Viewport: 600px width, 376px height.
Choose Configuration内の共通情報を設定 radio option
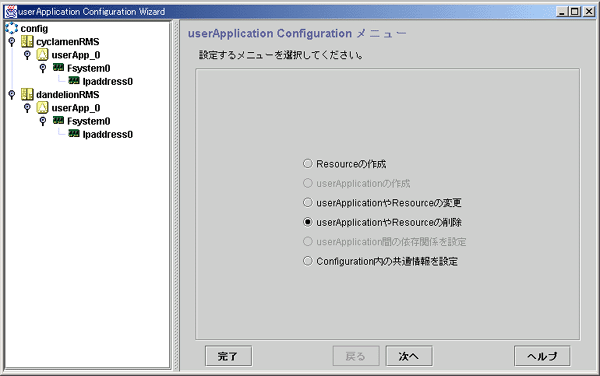pyautogui.click(x=308, y=261)
